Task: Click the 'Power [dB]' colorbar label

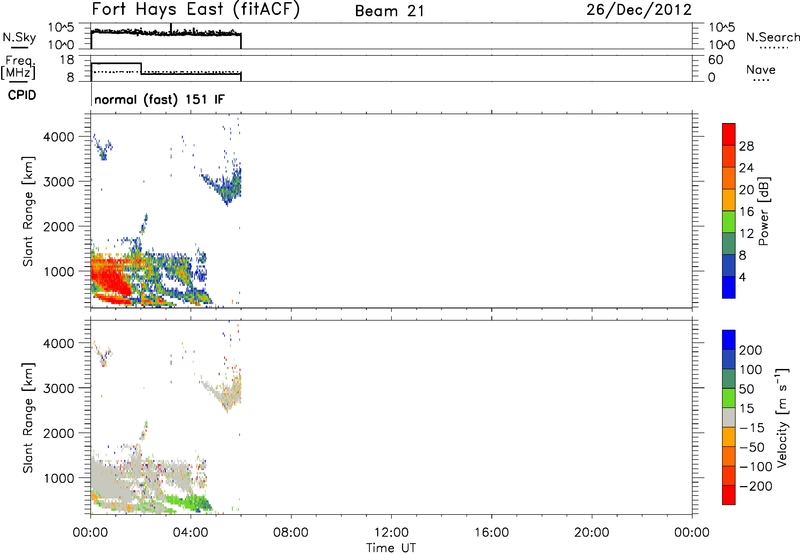Action: point(764,211)
